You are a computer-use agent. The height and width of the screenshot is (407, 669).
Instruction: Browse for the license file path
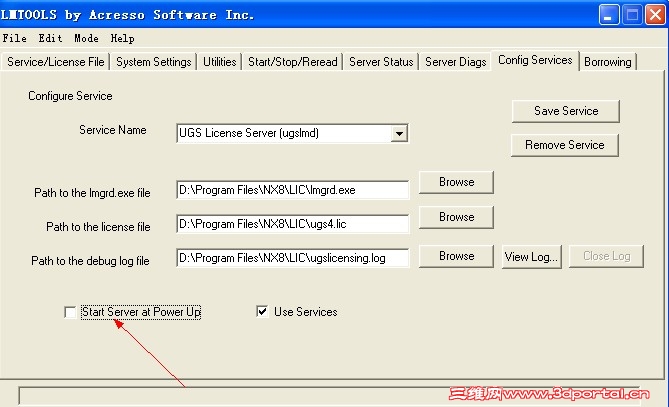457,217
